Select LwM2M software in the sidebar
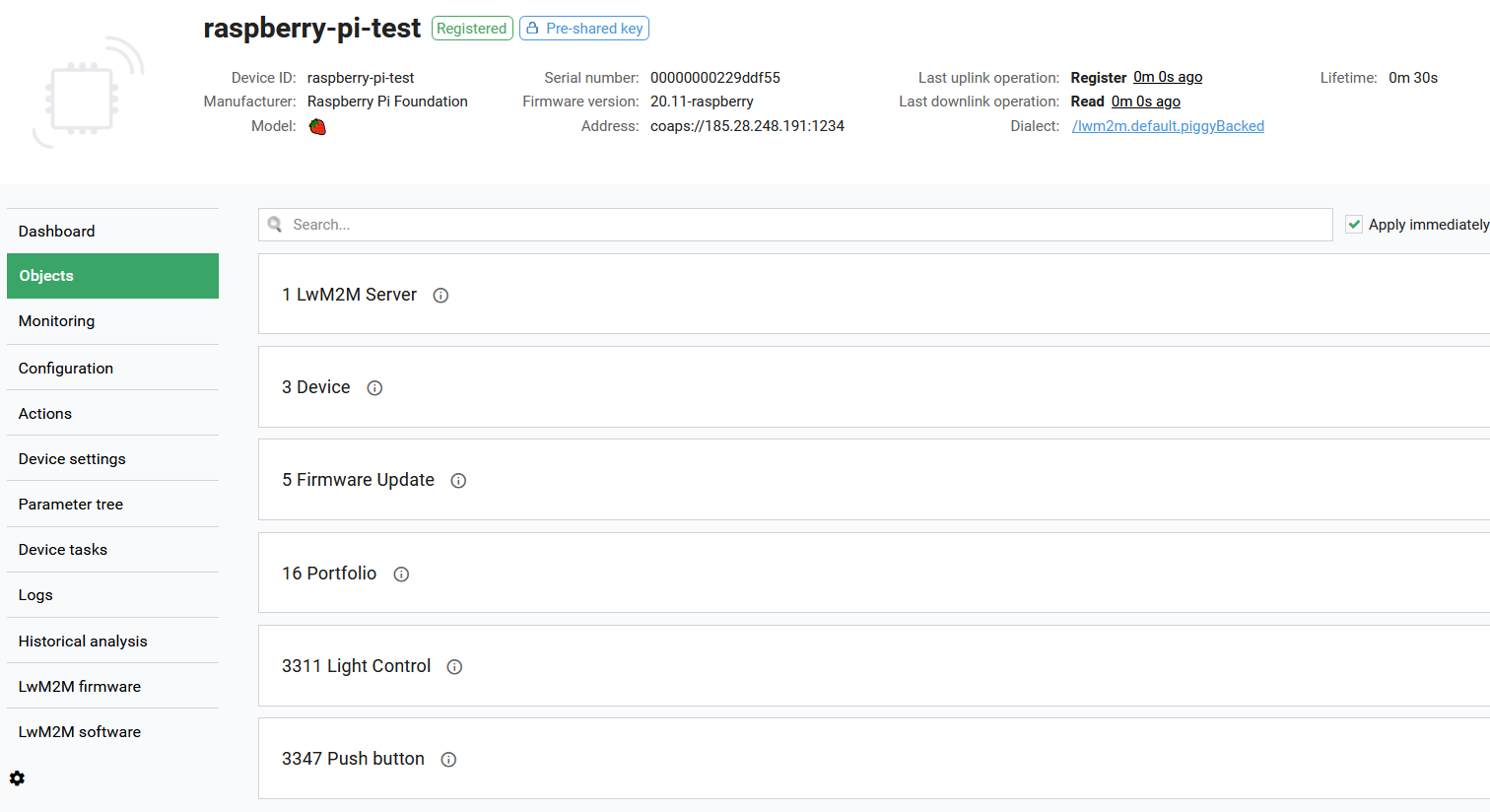Viewport: 1490px width, 812px height. pos(112,731)
